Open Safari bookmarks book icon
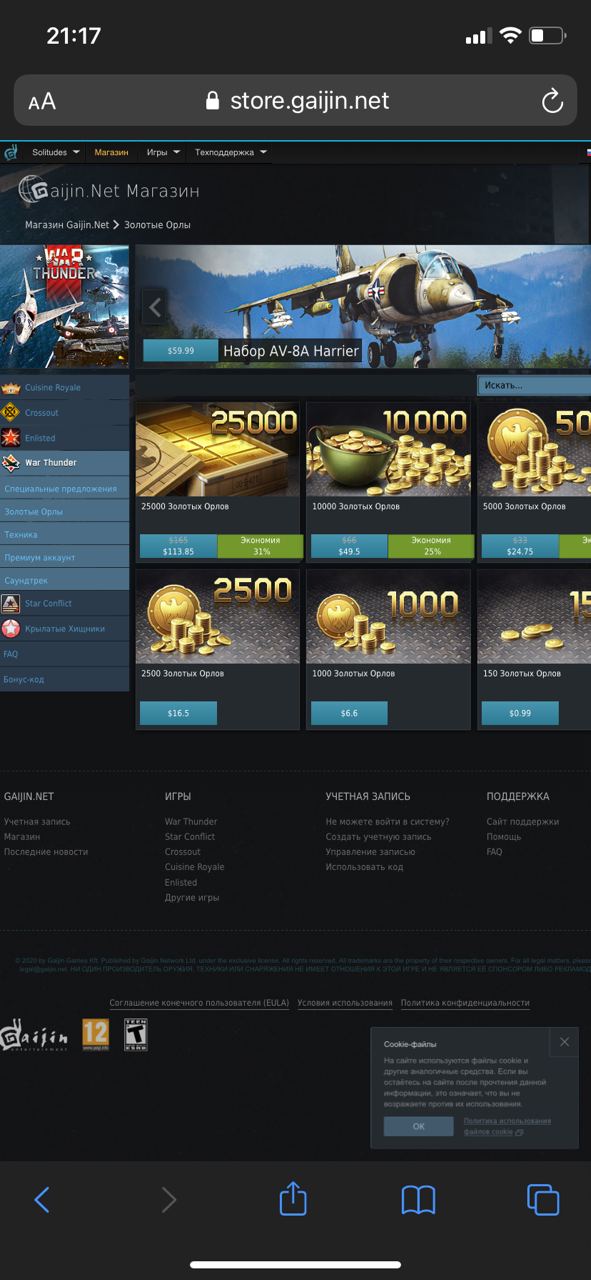The width and height of the screenshot is (591, 1280). click(418, 1199)
